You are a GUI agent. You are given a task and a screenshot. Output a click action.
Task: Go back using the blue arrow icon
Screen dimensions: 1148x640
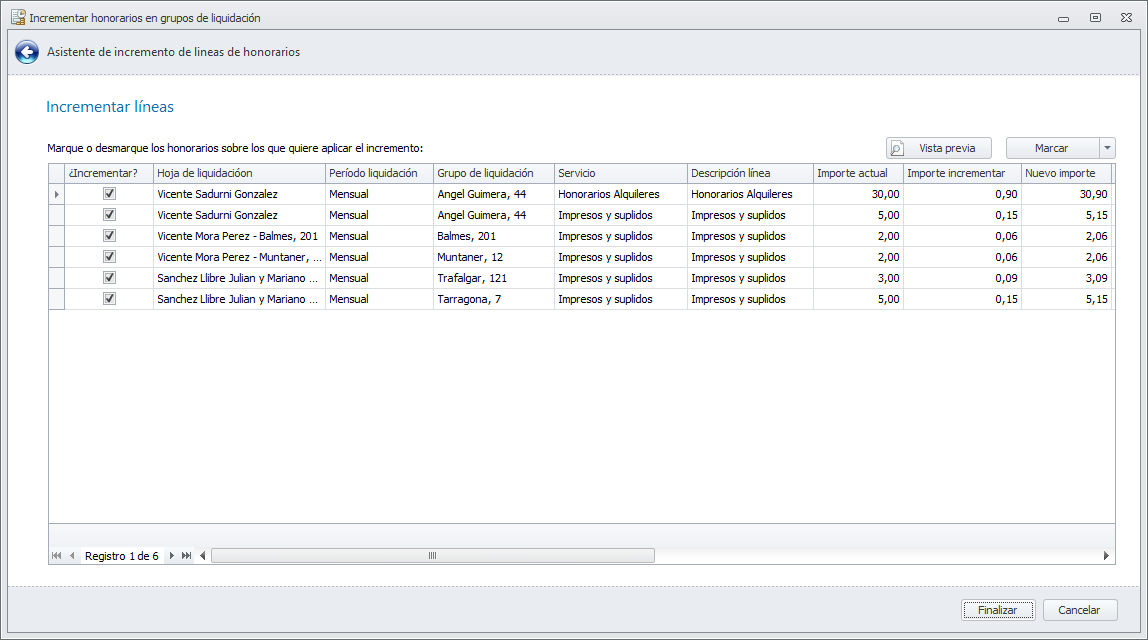click(27, 52)
